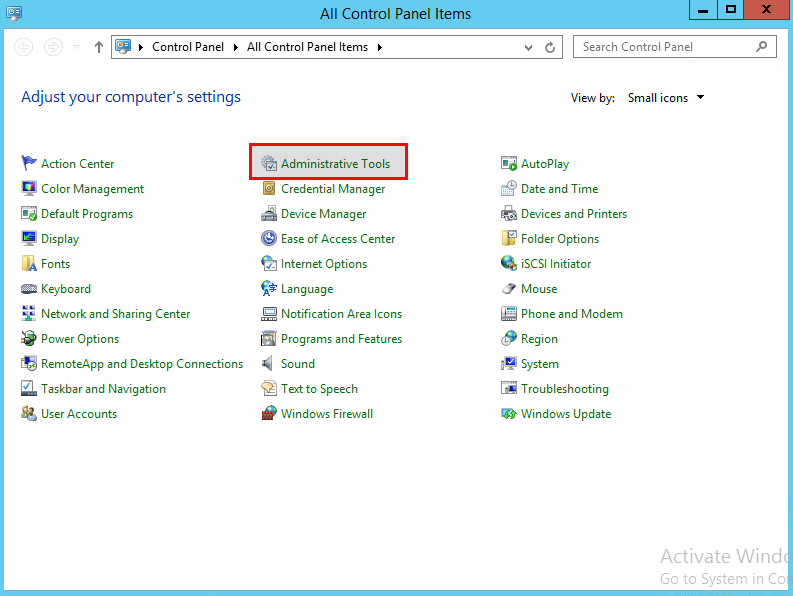Click the System computer icon

(x=509, y=363)
